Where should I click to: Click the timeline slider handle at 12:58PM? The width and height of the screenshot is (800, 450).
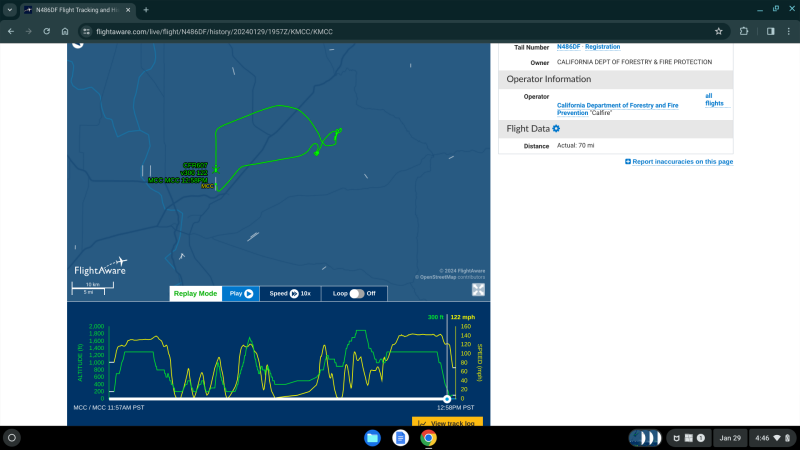coord(447,399)
